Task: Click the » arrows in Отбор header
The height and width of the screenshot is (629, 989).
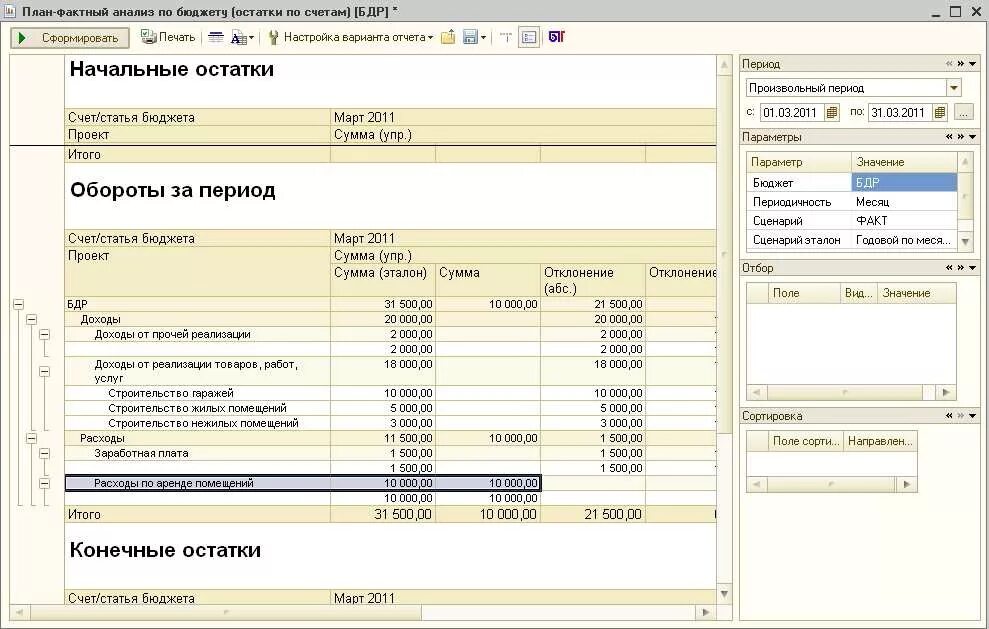Action: point(961,267)
